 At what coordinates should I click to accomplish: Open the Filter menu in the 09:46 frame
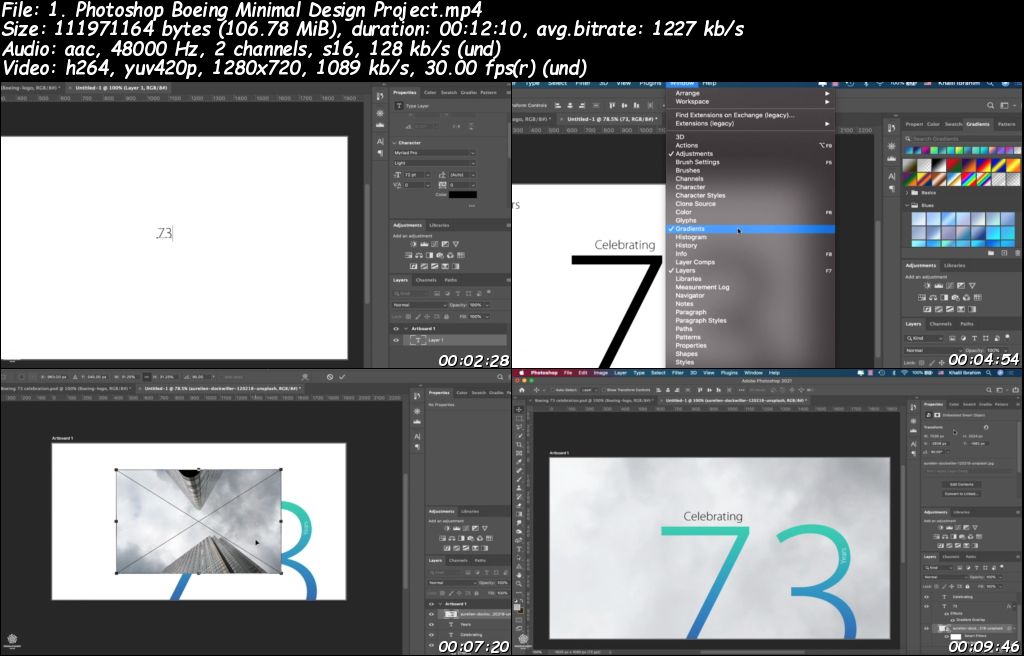pyautogui.click(x=677, y=372)
